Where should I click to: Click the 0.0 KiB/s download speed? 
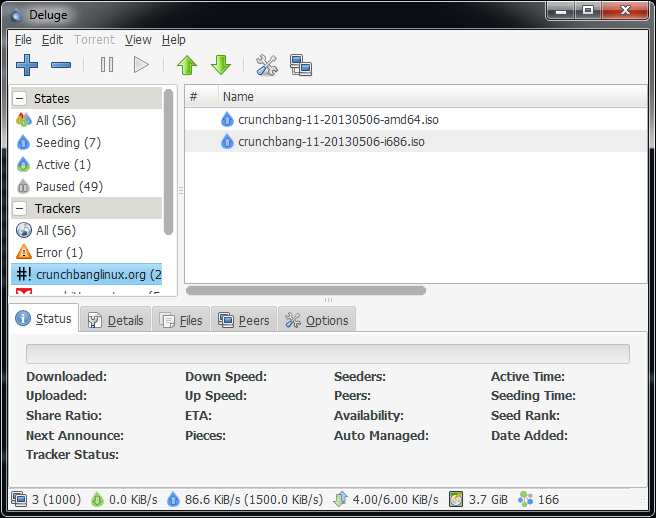133,499
